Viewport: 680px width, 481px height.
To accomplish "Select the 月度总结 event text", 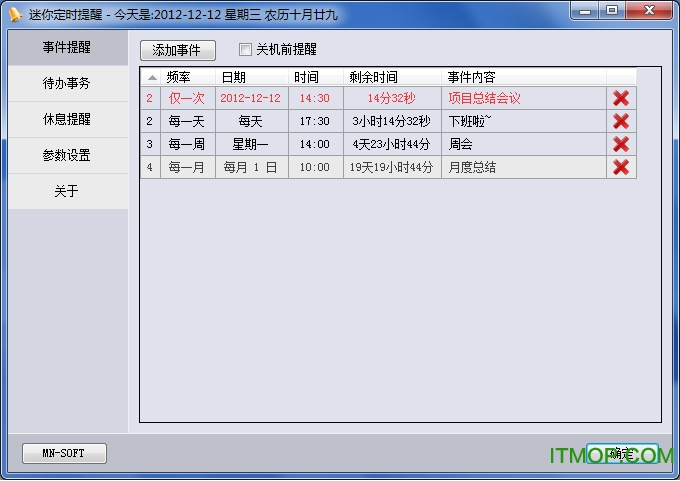I will point(472,167).
